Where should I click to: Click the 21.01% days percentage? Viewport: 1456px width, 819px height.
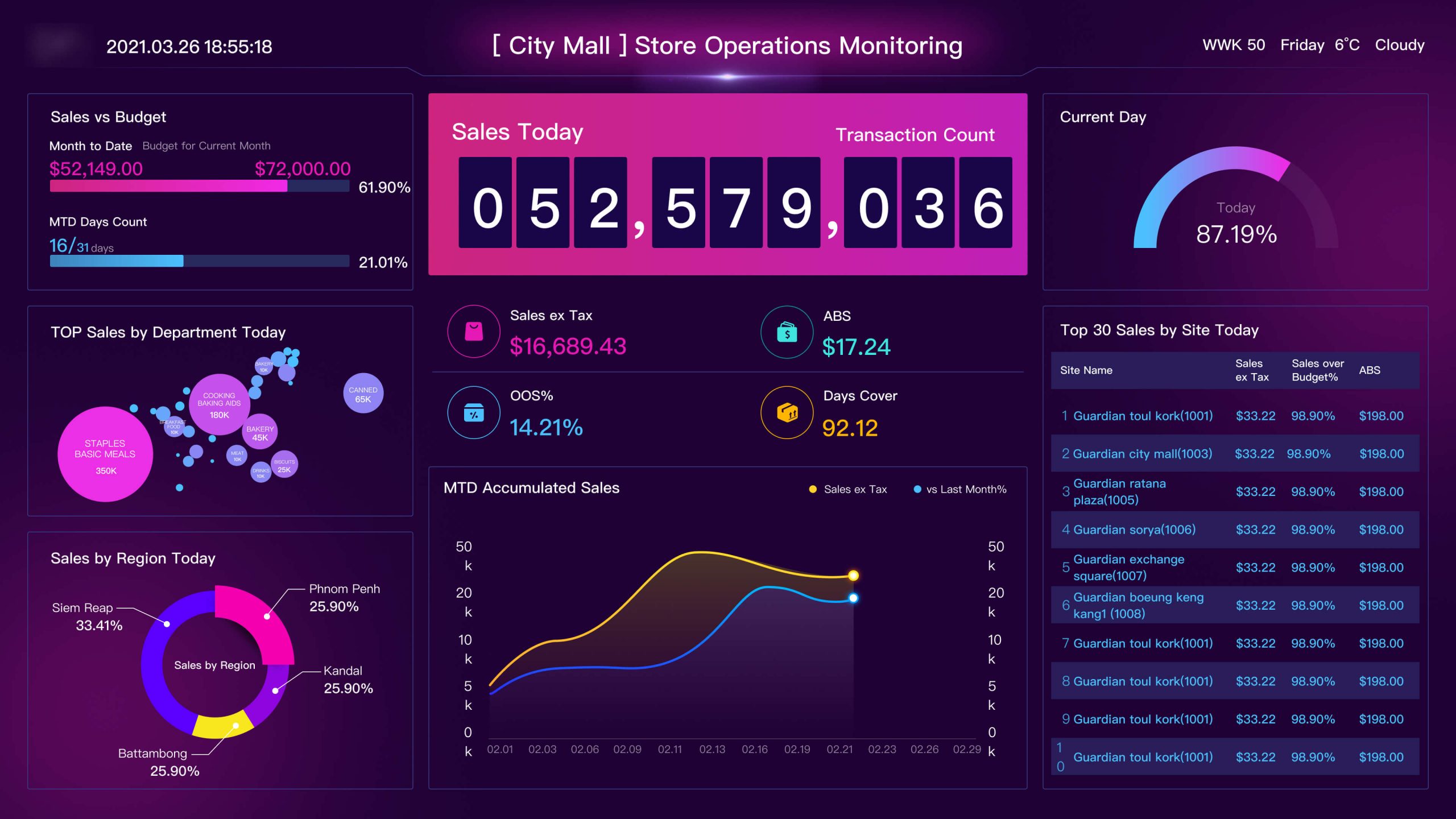(x=383, y=262)
